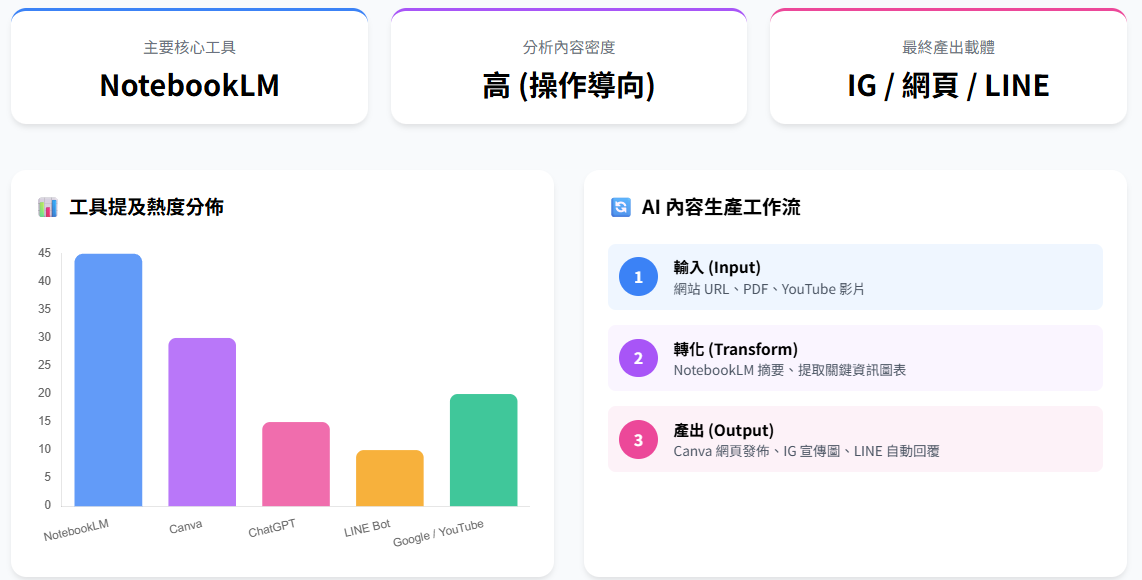Click the text IG / 網頁 / LINE

coord(948,86)
